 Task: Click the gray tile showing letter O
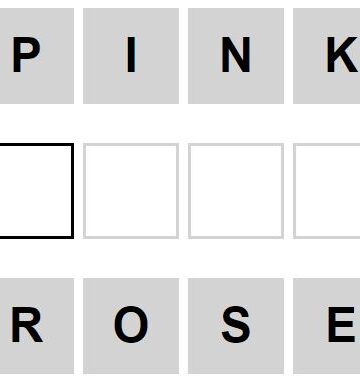click(x=131, y=326)
